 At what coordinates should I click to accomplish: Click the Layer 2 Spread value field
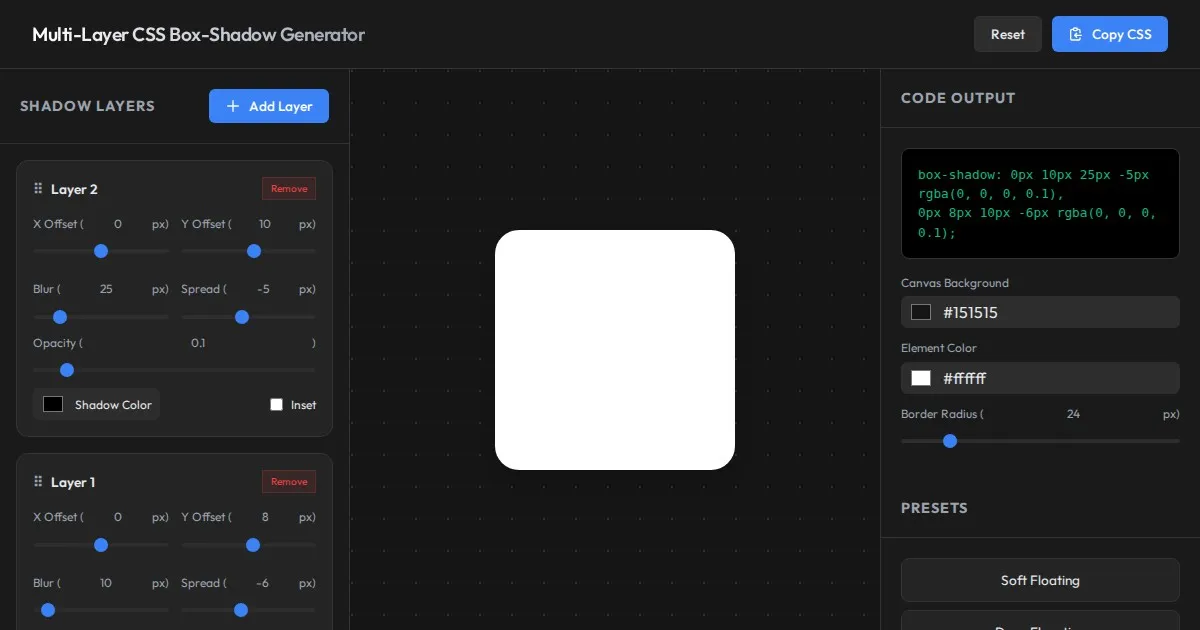[263, 289]
